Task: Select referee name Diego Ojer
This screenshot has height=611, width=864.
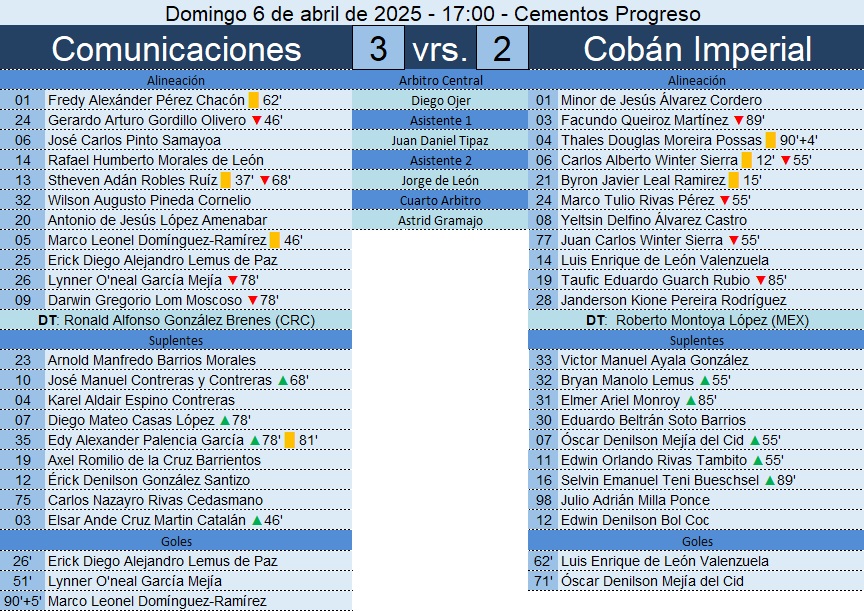Action: [440, 100]
